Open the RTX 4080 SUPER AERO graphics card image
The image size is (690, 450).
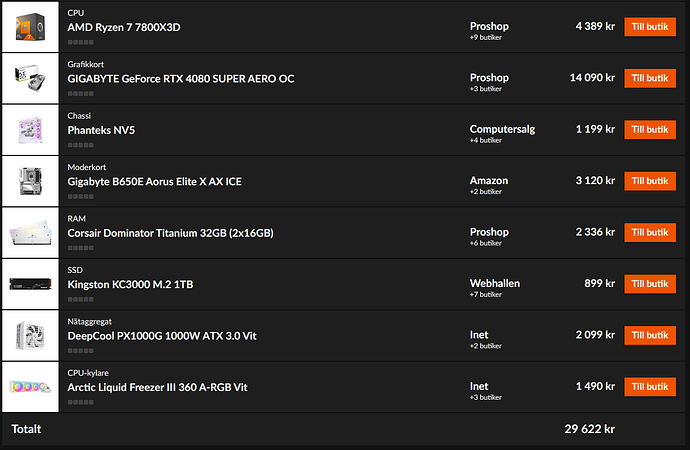tap(30, 78)
